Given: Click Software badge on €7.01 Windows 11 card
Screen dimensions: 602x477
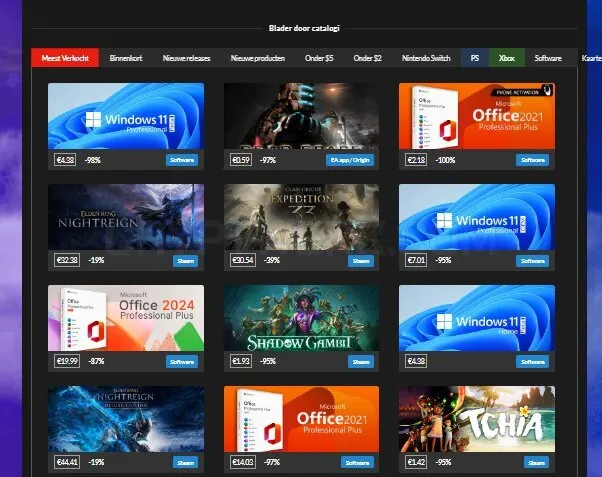Looking at the screenshot, I should (533, 261).
